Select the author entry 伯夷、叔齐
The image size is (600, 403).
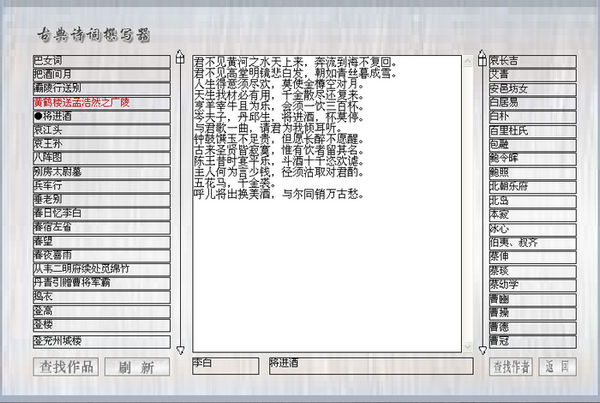533,243
